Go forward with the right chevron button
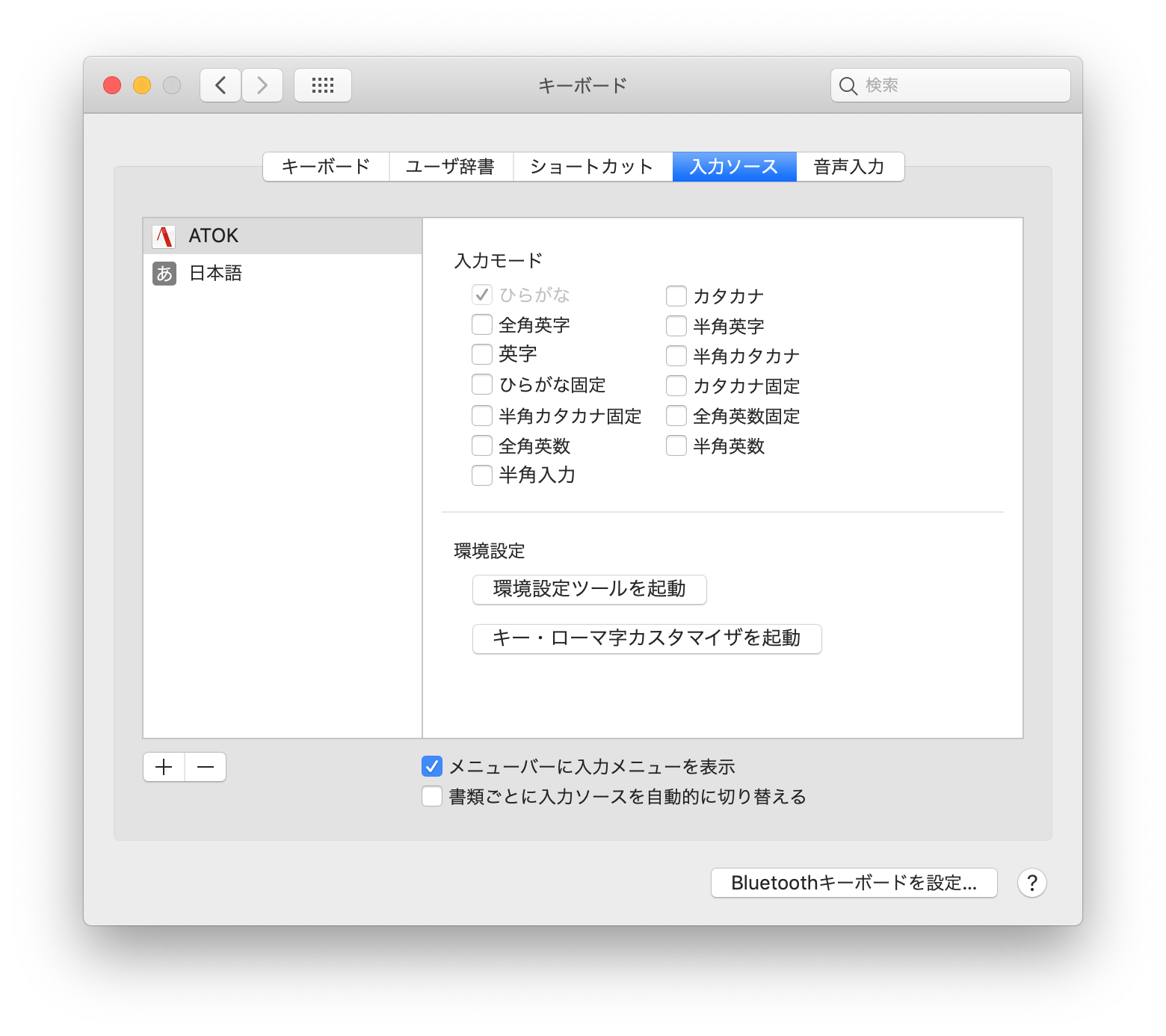Image resolution: width=1166 pixels, height=1036 pixels. point(262,85)
